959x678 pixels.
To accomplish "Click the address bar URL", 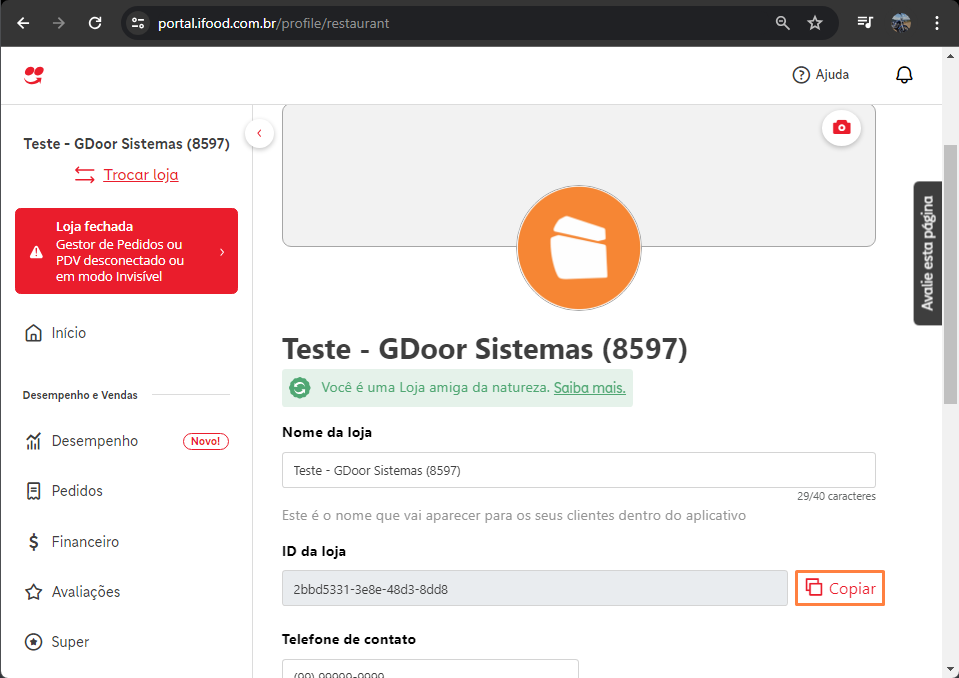I will pyautogui.click(x=273, y=23).
